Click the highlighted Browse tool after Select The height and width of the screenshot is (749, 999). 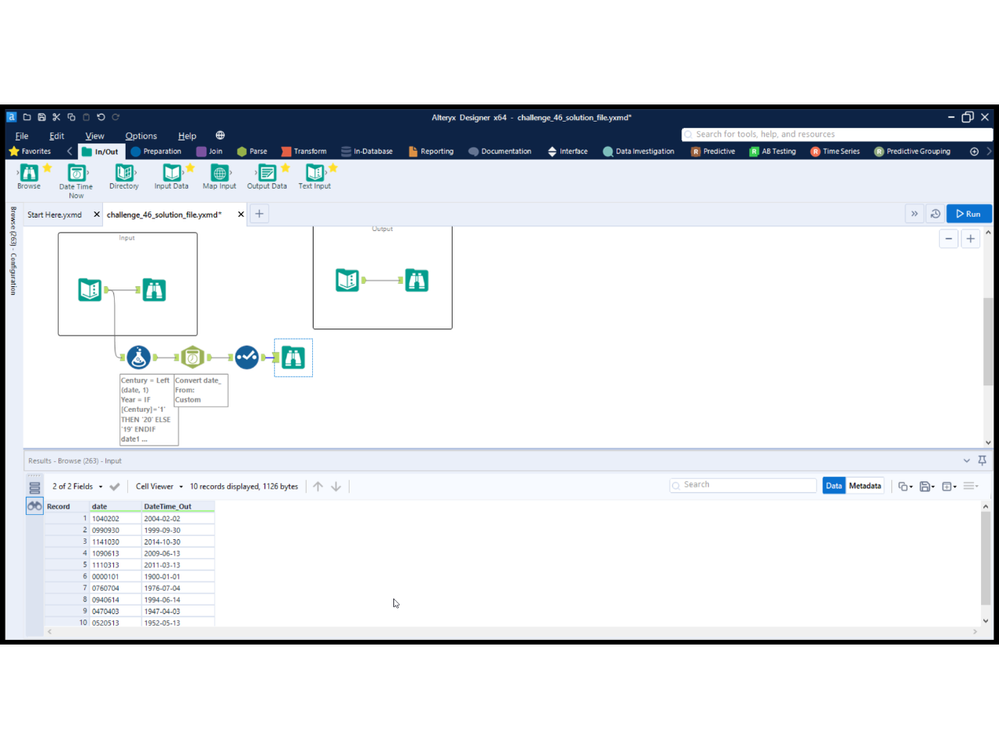click(293, 357)
